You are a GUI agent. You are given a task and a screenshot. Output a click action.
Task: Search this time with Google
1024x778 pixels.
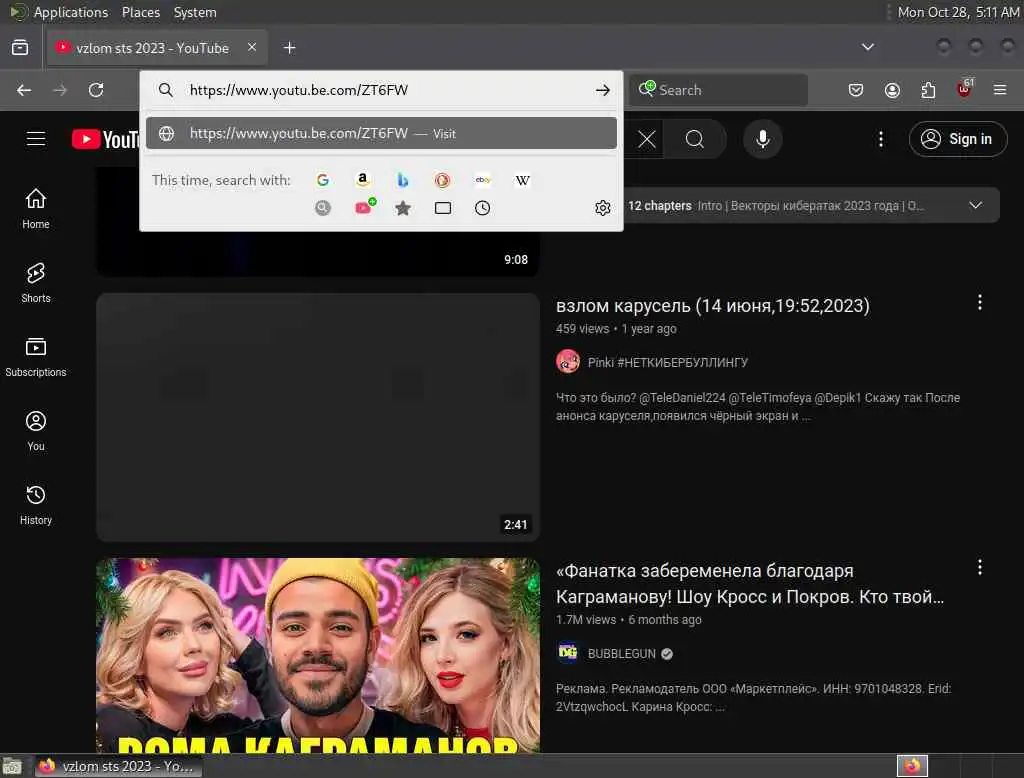tap(323, 180)
